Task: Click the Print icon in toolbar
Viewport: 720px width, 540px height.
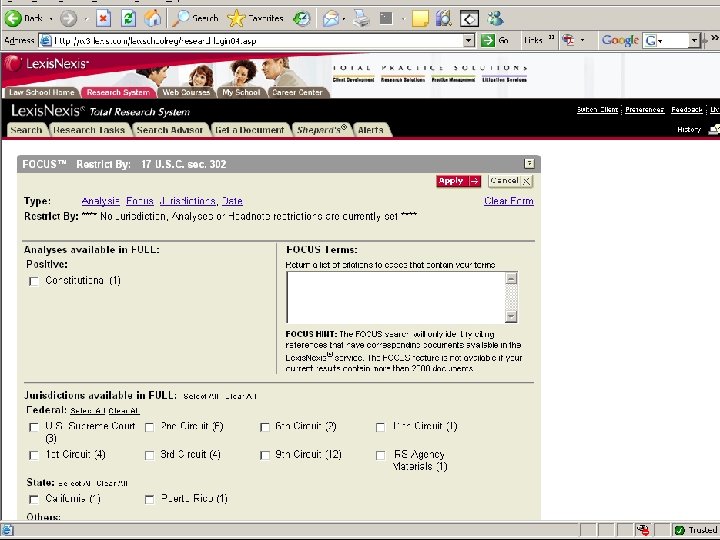Action: click(x=362, y=18)
